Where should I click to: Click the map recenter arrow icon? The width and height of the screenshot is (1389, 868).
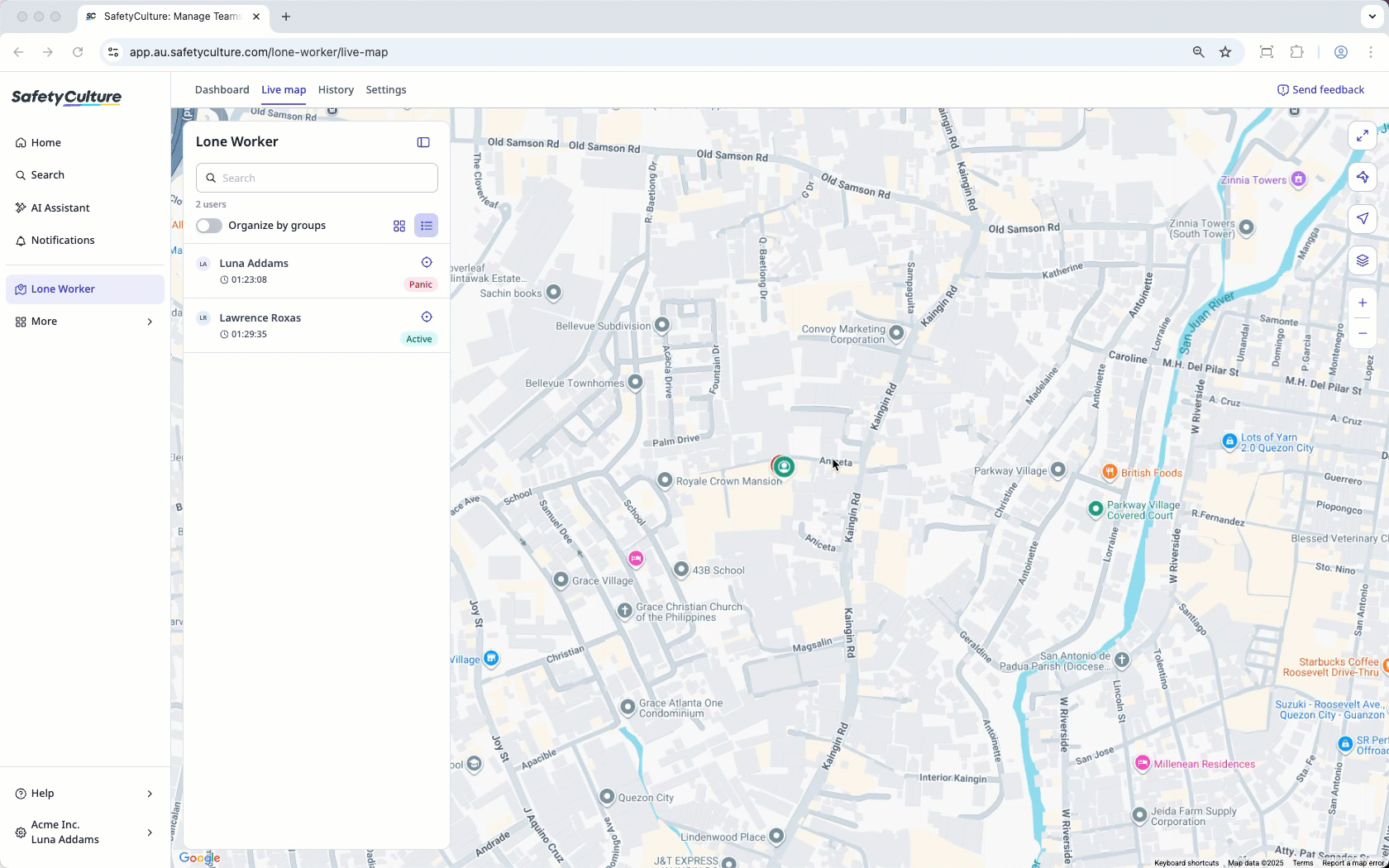(1363, 177)
